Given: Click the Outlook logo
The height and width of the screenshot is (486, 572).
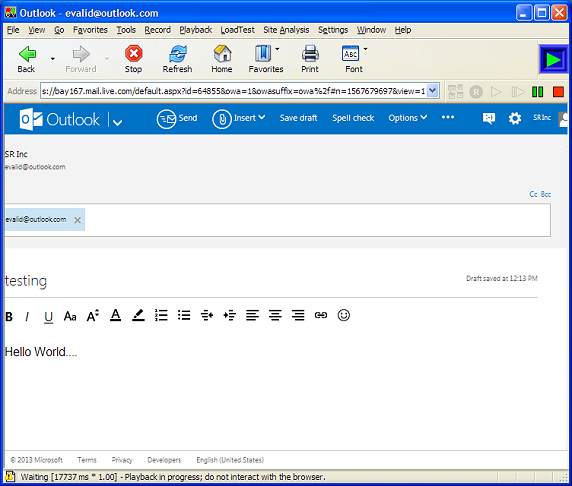Looking at the screenshot, I should pos(59,119).
